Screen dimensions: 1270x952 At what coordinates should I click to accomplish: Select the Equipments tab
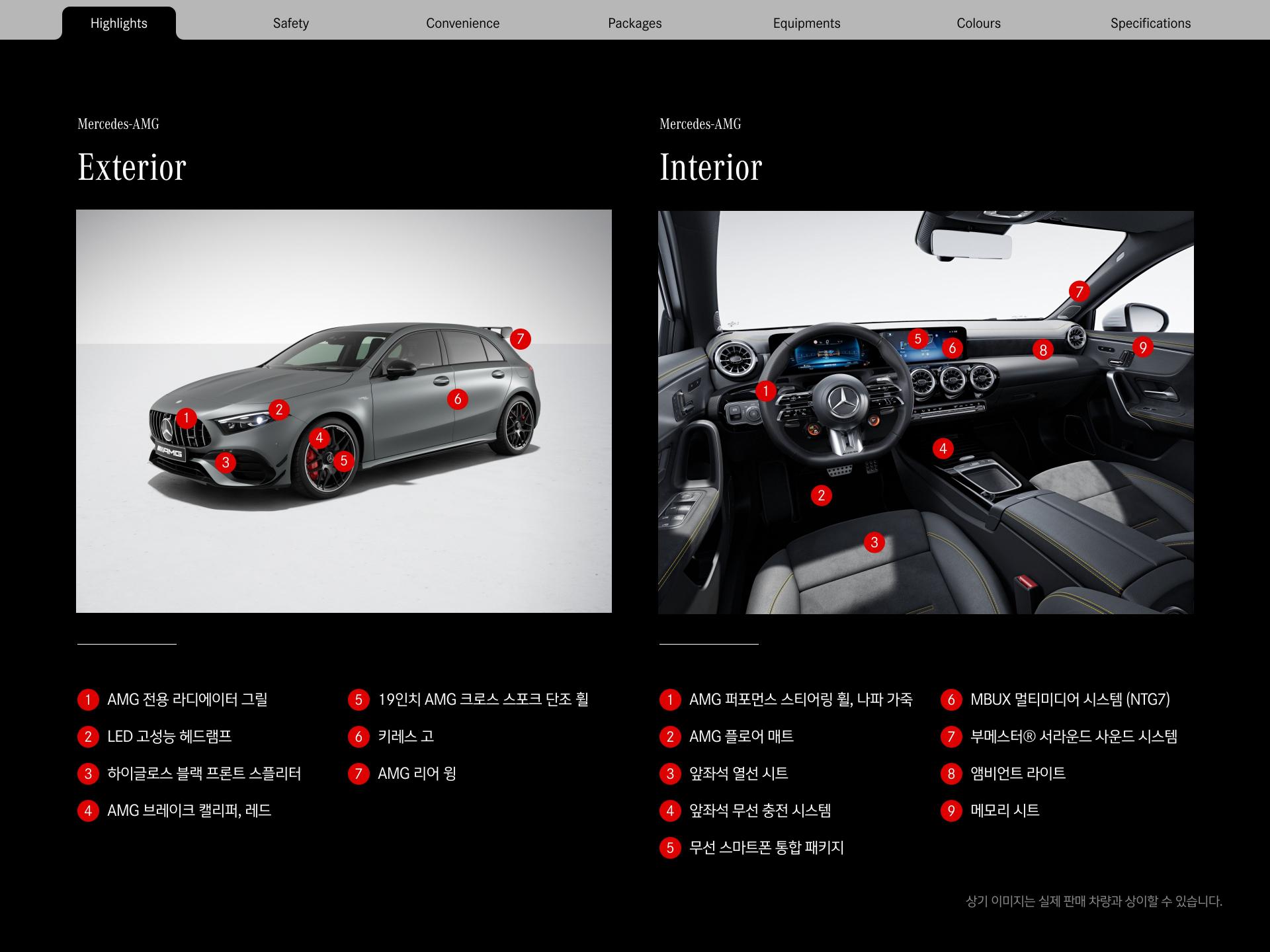(x=807, y=23)
